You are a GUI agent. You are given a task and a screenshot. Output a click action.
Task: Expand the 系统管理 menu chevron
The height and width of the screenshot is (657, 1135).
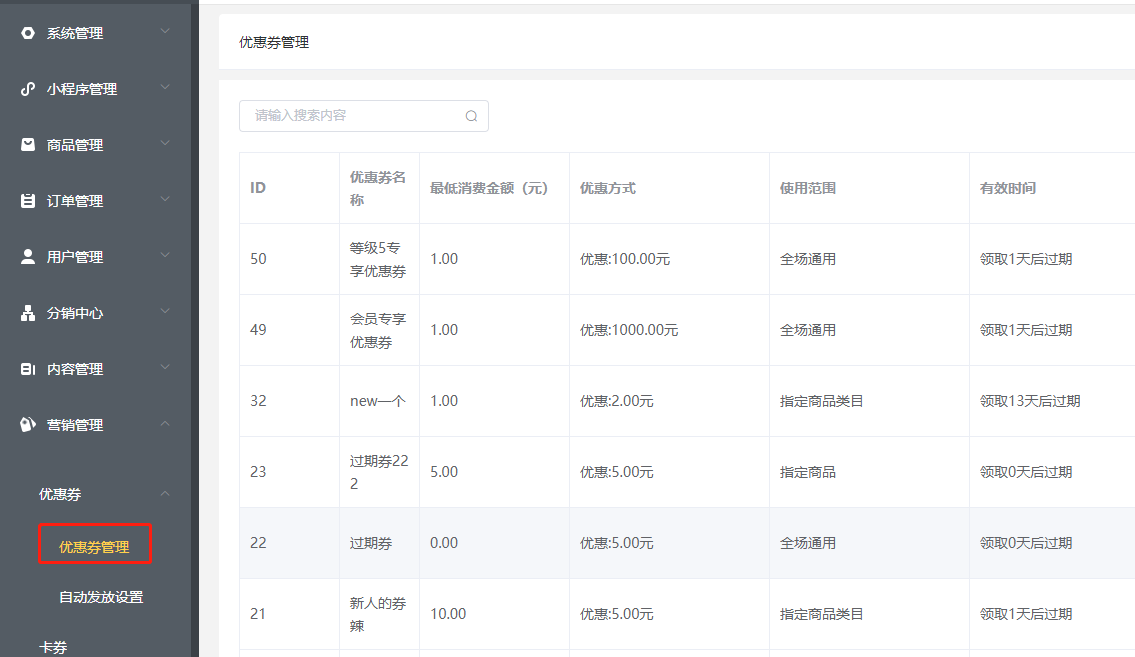click(165, 32)
